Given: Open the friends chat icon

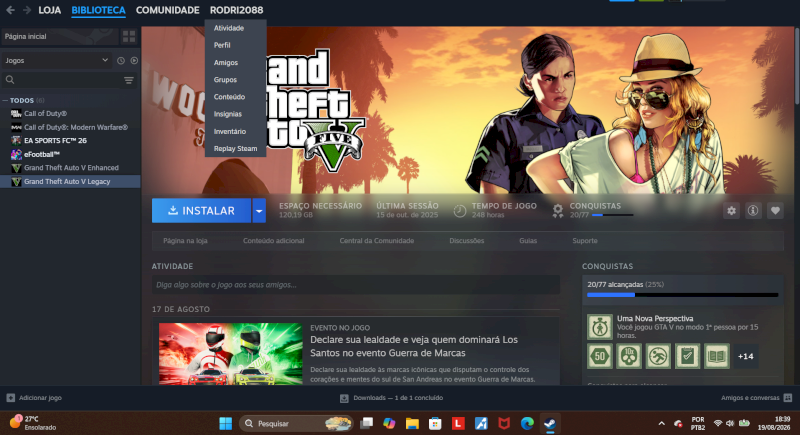Looking at the screenshot, I should tap(788, 398).
